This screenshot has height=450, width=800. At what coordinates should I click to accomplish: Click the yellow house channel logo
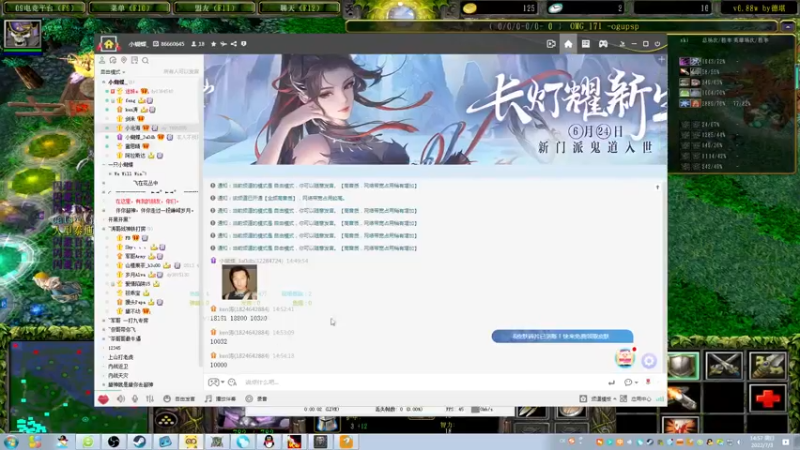tap(109, 44)
